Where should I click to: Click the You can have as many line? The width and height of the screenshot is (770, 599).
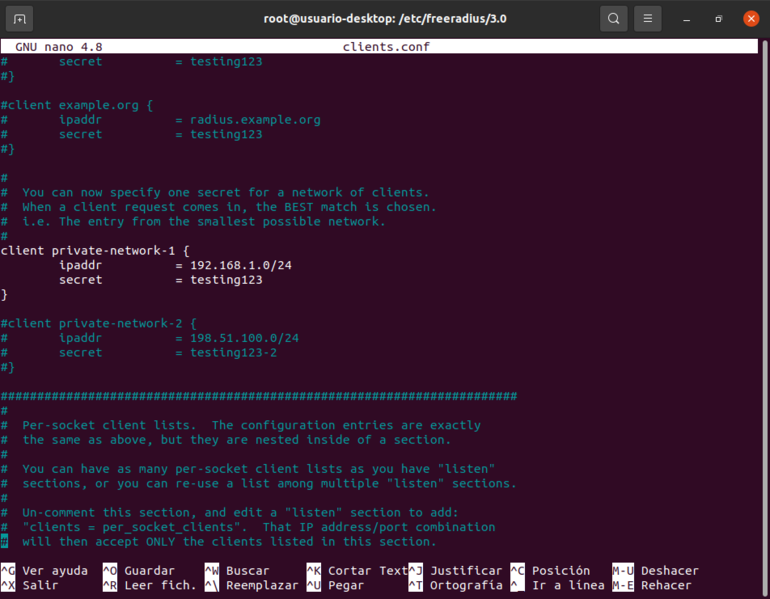[248, 469]
